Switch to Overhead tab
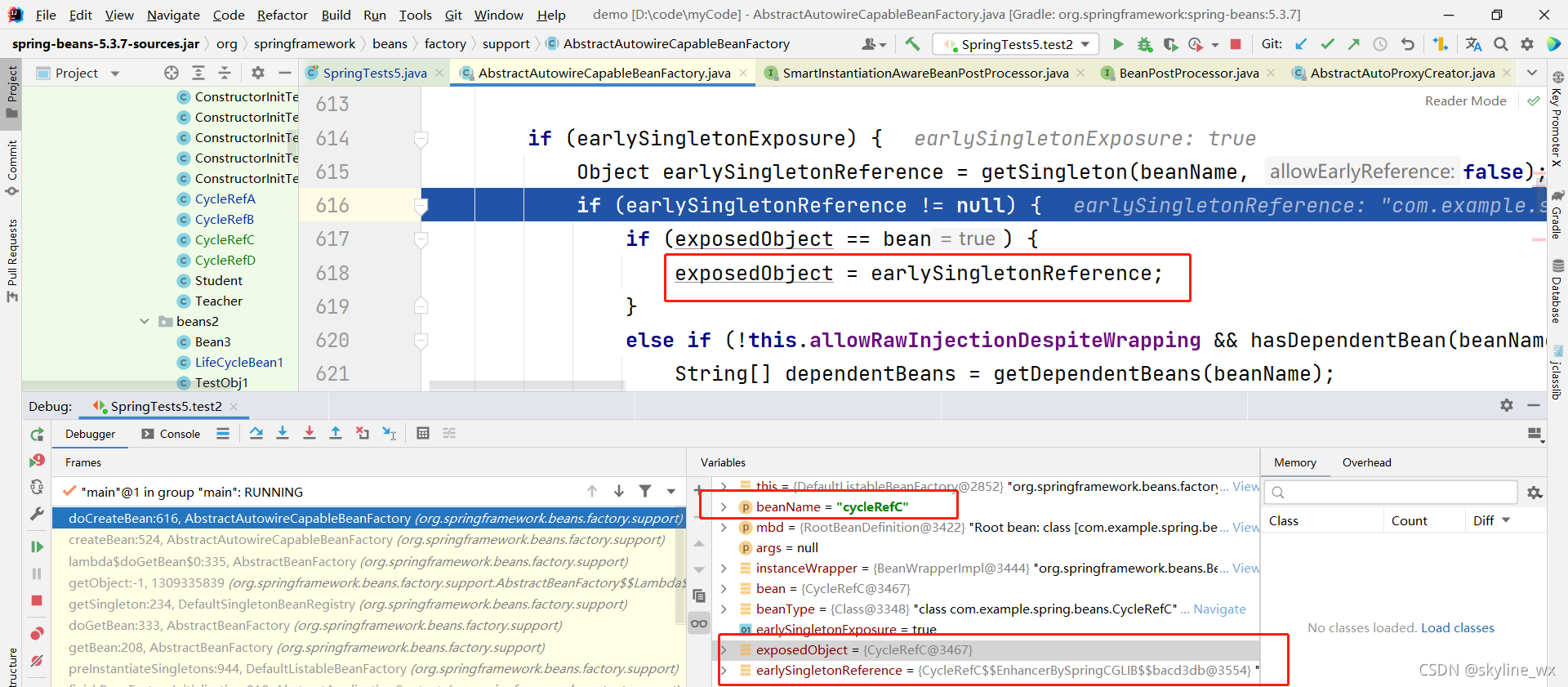 click(1366, 462)
